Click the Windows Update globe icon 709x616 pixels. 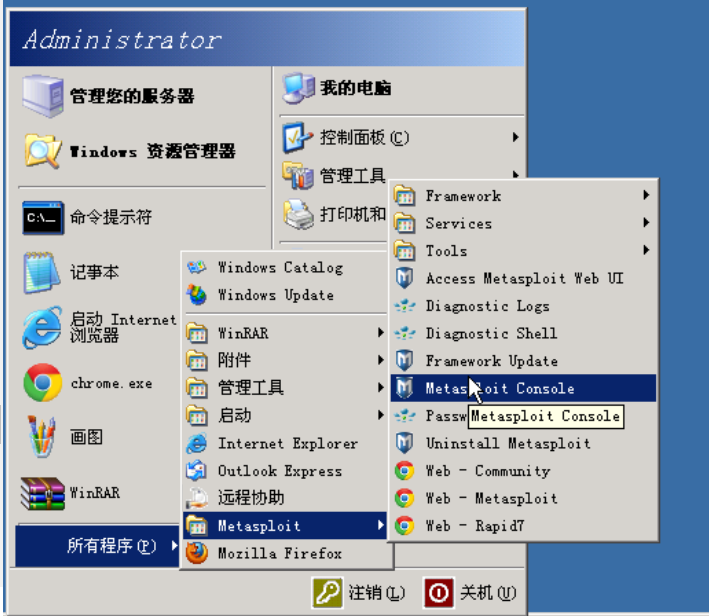[197, 295]
